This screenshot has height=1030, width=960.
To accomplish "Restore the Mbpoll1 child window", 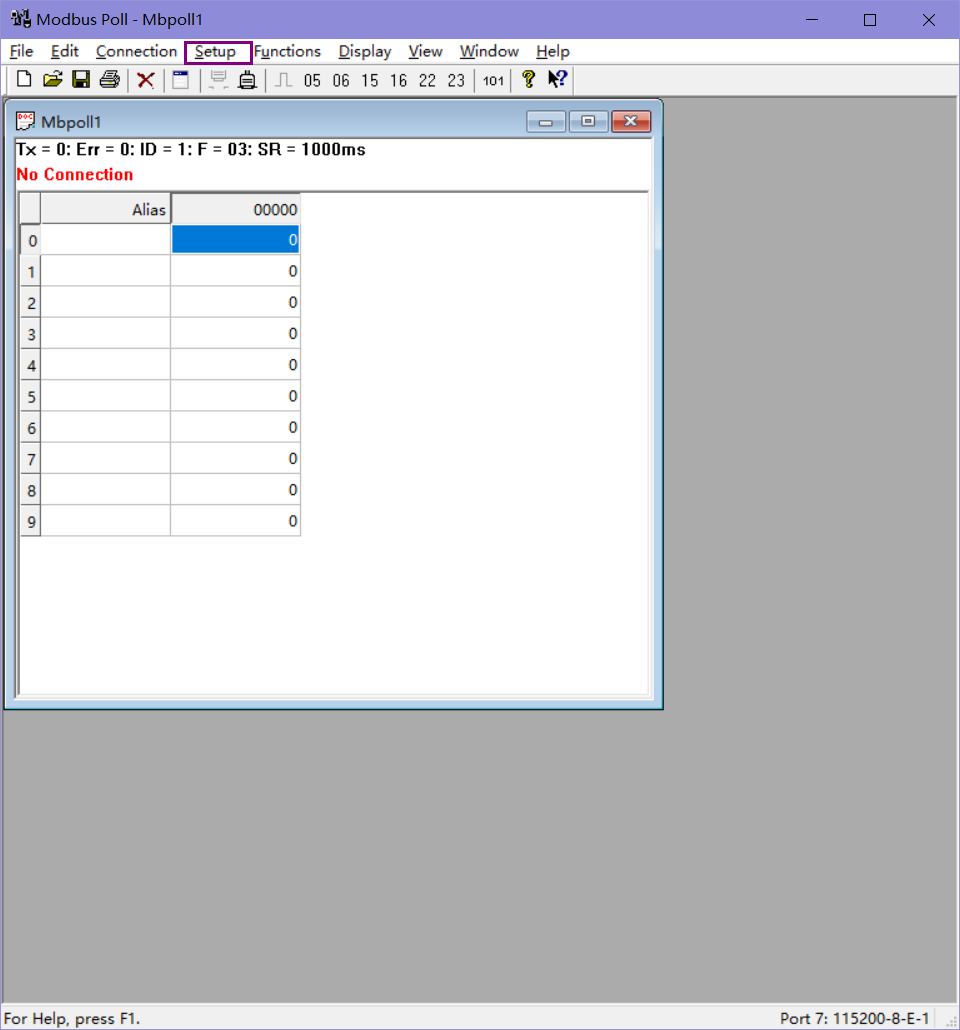I will (588, 122).
